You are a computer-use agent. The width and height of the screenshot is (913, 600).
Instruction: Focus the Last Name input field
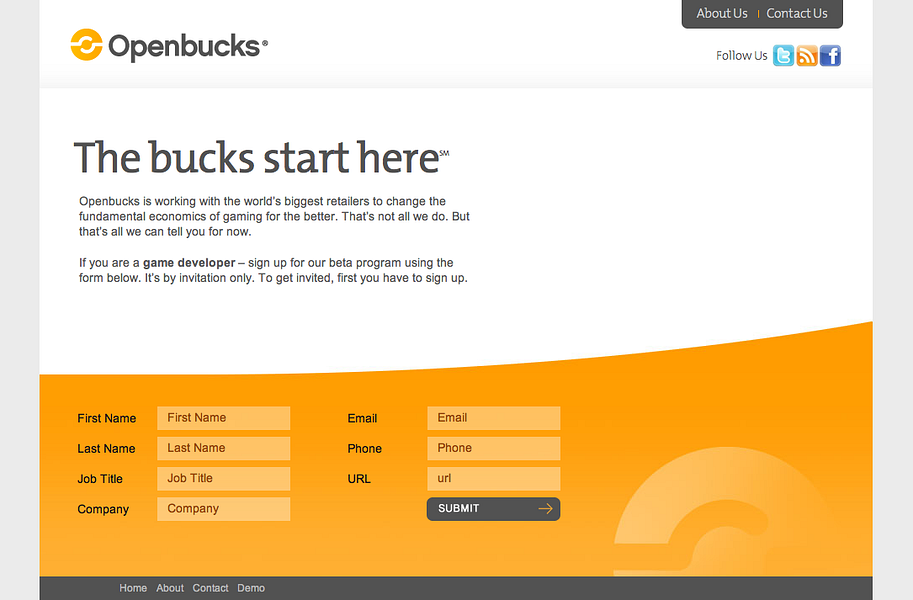click(x=224, y=449)
